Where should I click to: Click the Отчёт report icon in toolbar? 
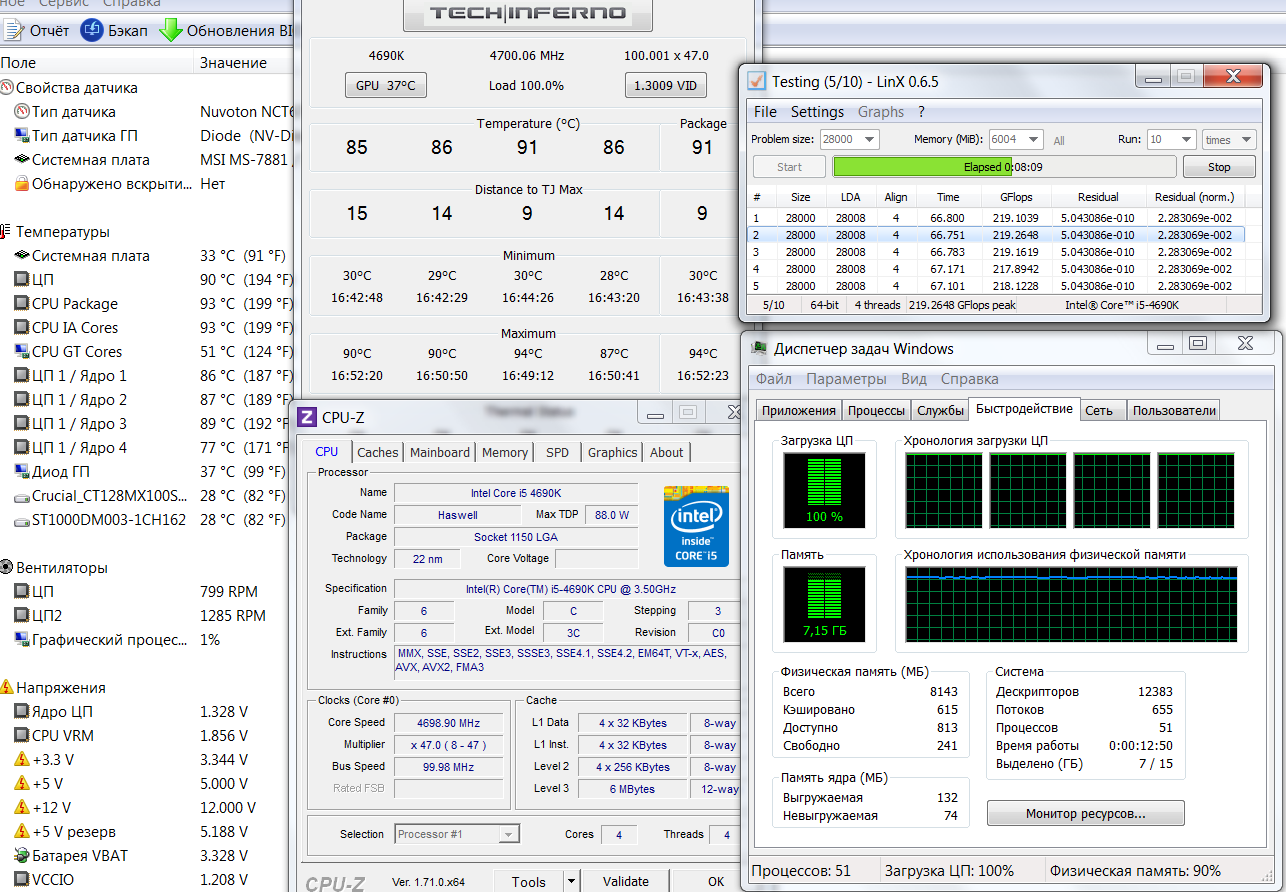[14, 31]
